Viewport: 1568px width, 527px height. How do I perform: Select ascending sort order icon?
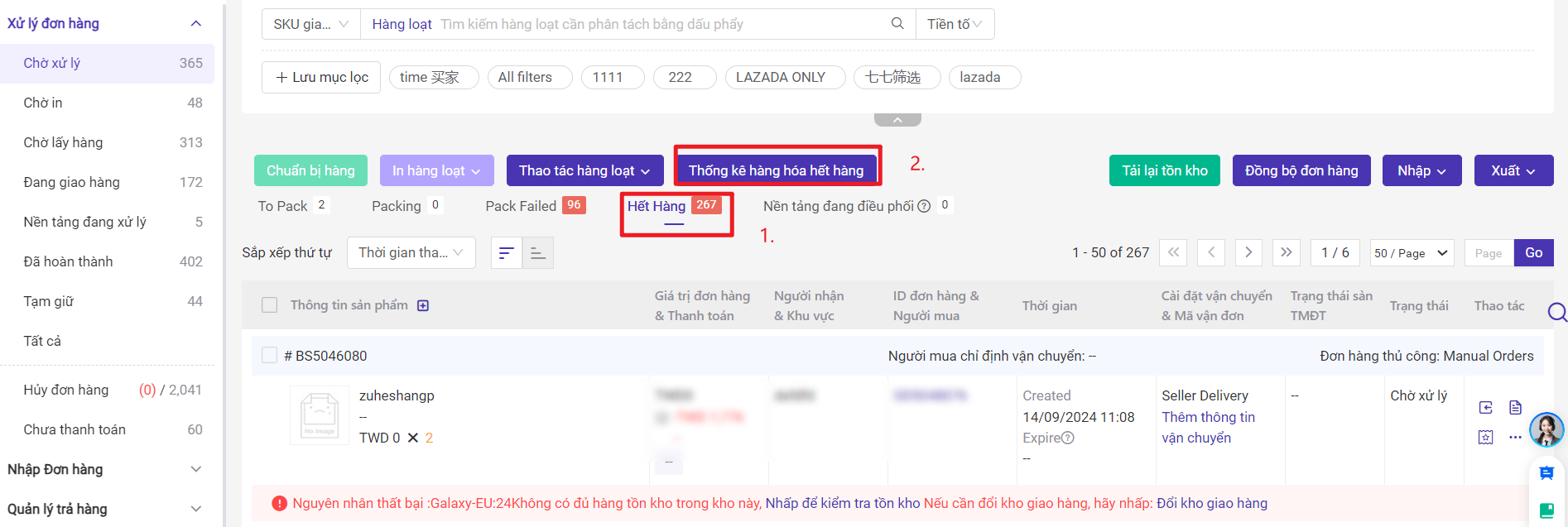[538, 253]
